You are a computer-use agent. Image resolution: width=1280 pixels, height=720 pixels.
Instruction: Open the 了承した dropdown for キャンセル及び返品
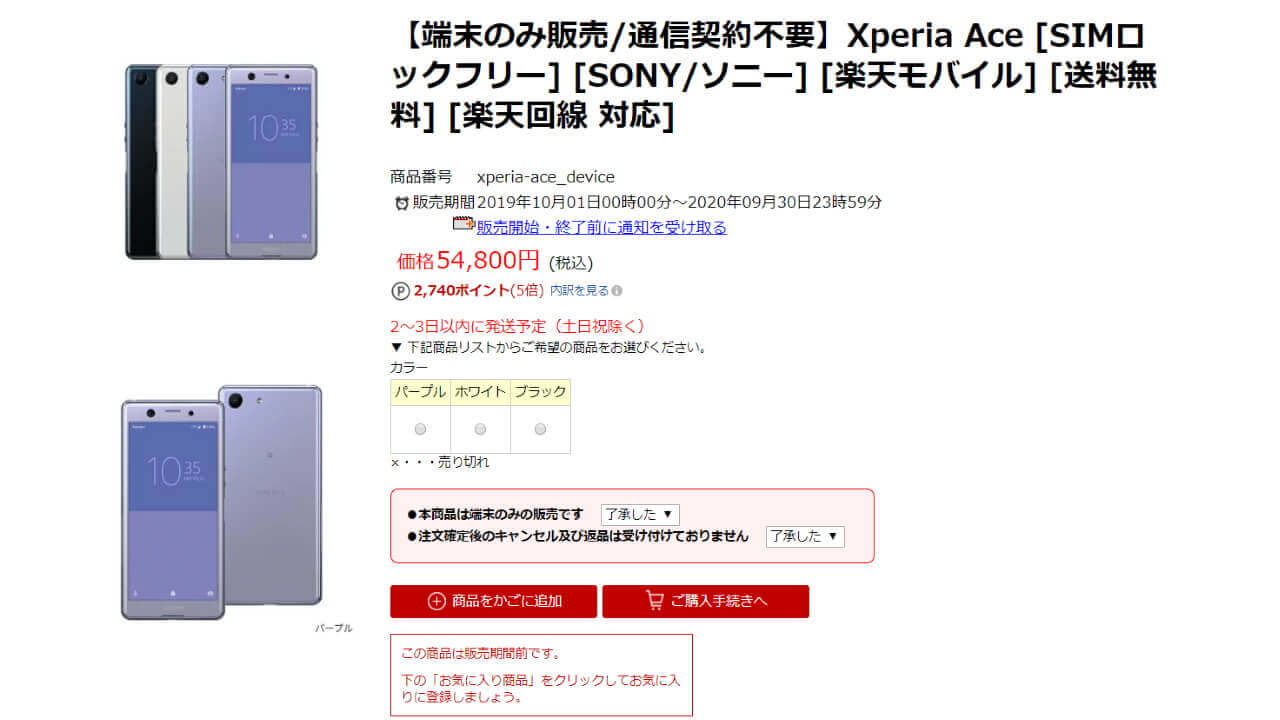[805, 536]
